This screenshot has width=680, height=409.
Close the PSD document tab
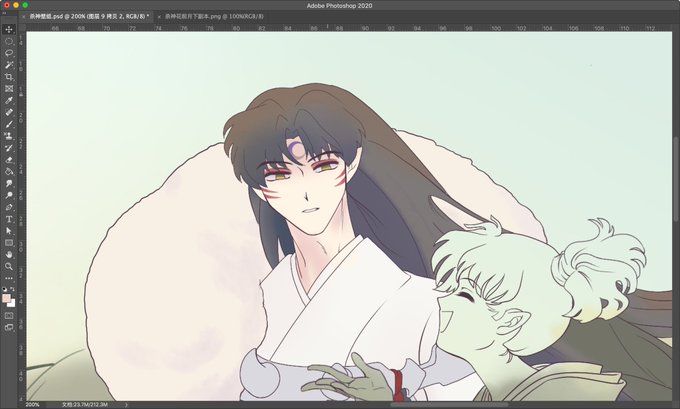[x=24, y=16]
